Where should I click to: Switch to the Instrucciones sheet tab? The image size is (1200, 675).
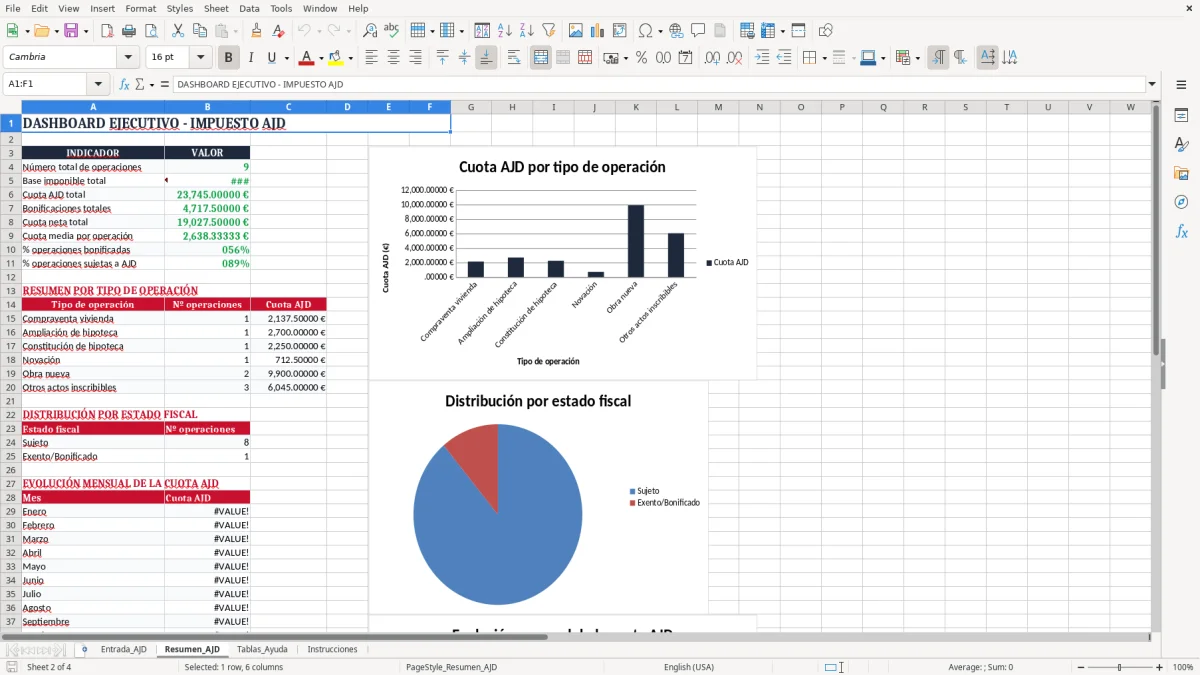[x=332, y=649]
